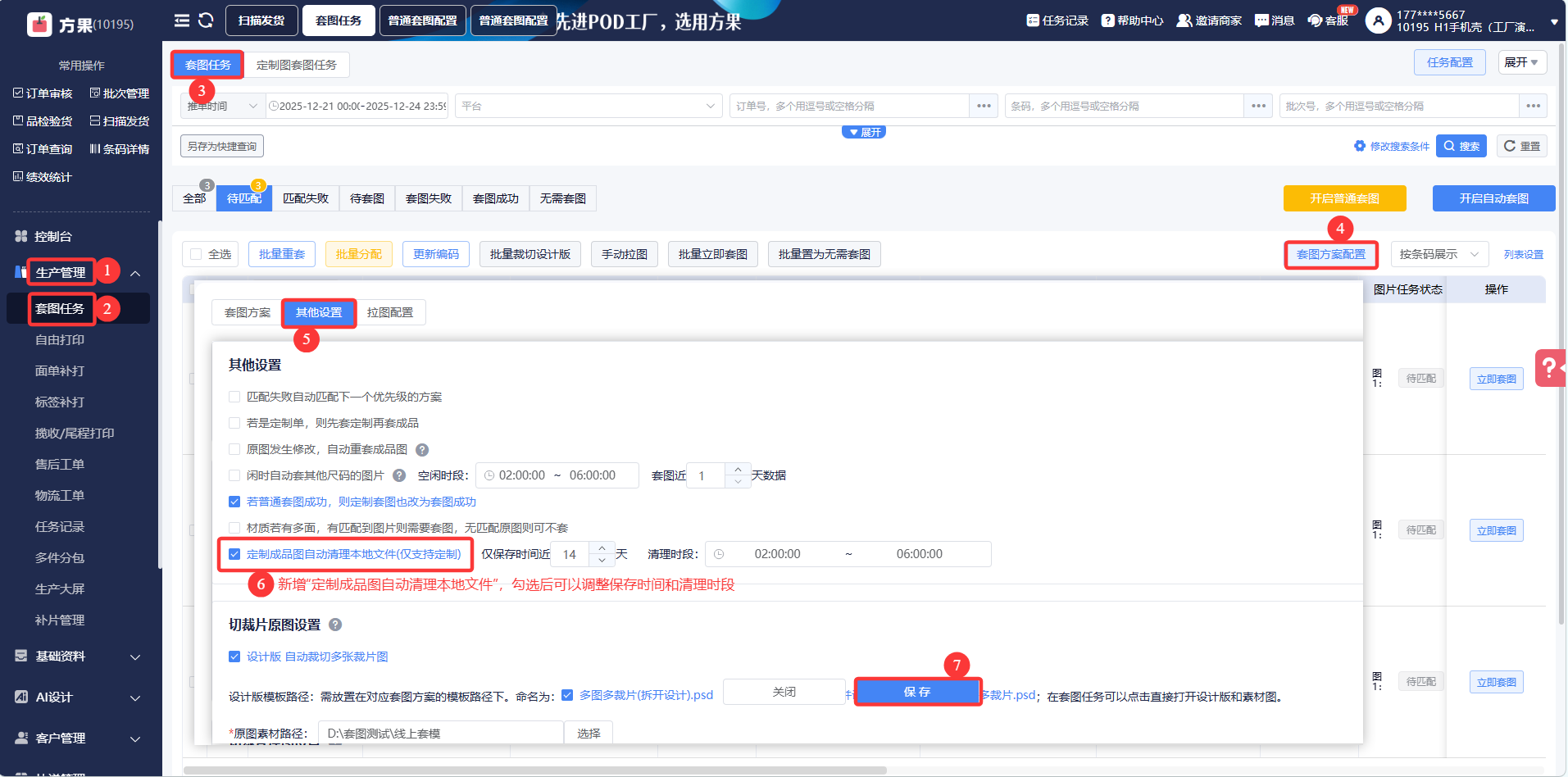Screen dimensions: 1568x777
Task: Uncheck 若普通套图成功，则定制套图也改为套图成功
Action: 234,502
